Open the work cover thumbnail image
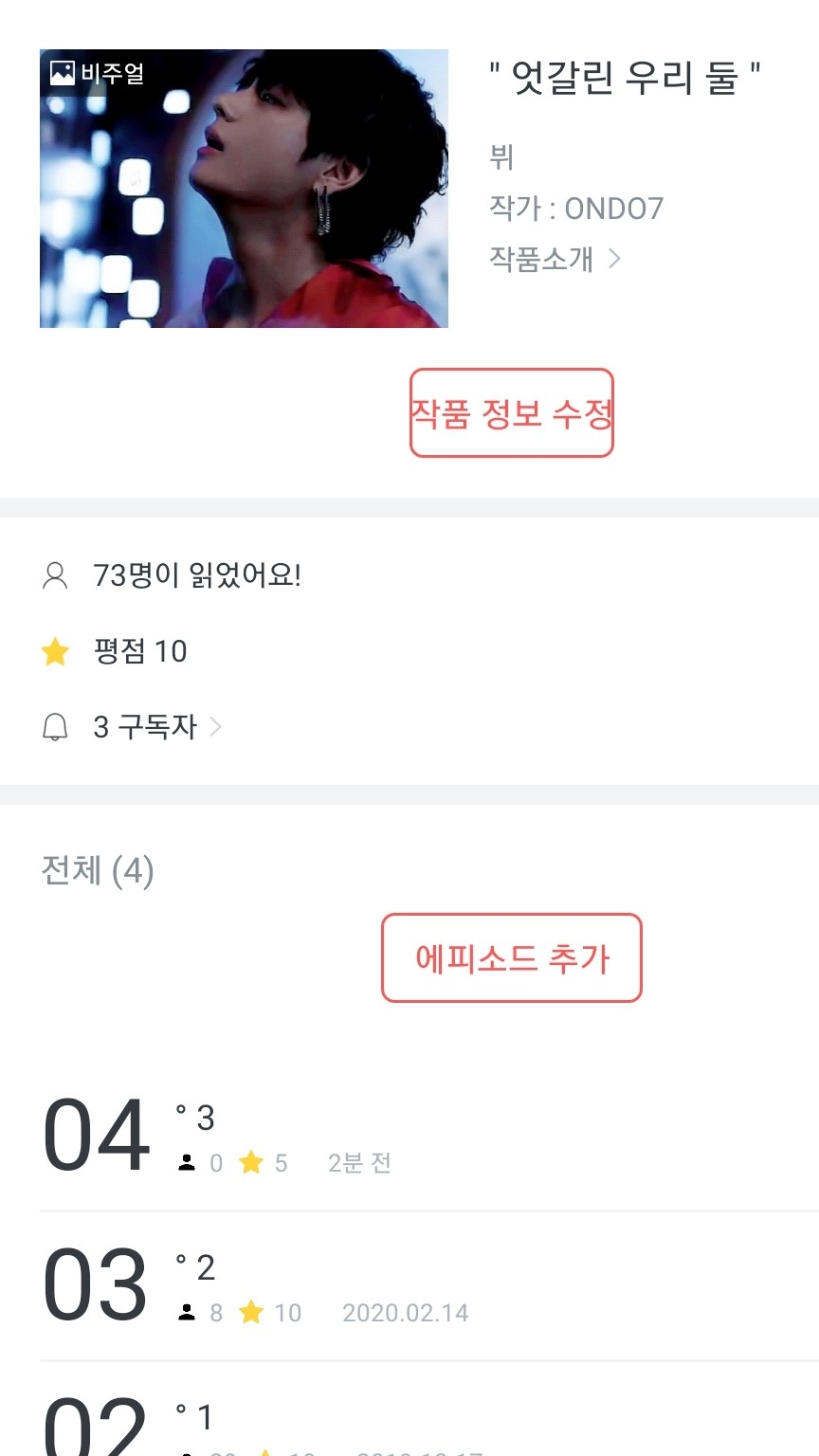The width and height of the screenshot is (819, 1456). pyautogui.click(x=244, y=189)
